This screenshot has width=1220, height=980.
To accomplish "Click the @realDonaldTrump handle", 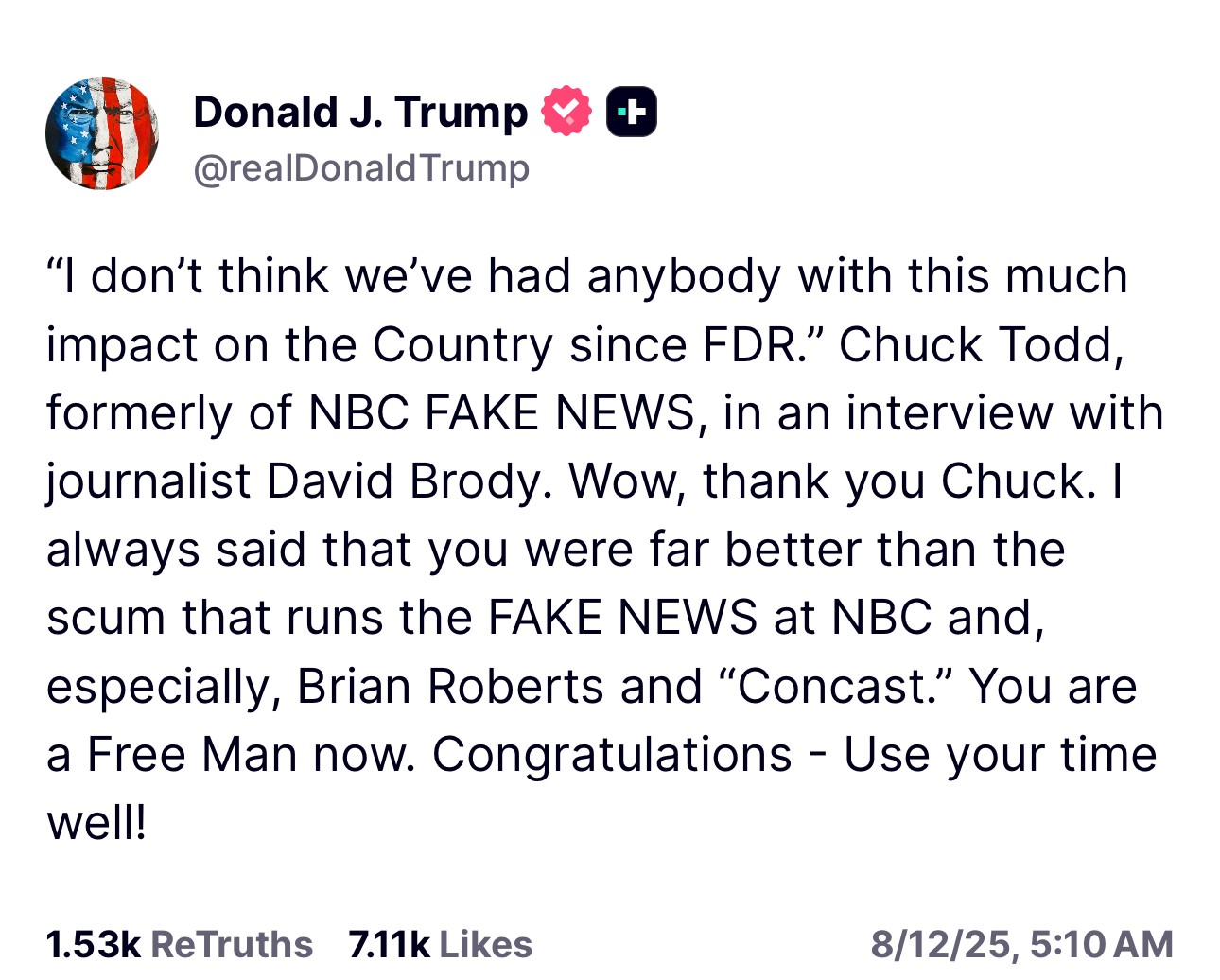I will [361, 168].
